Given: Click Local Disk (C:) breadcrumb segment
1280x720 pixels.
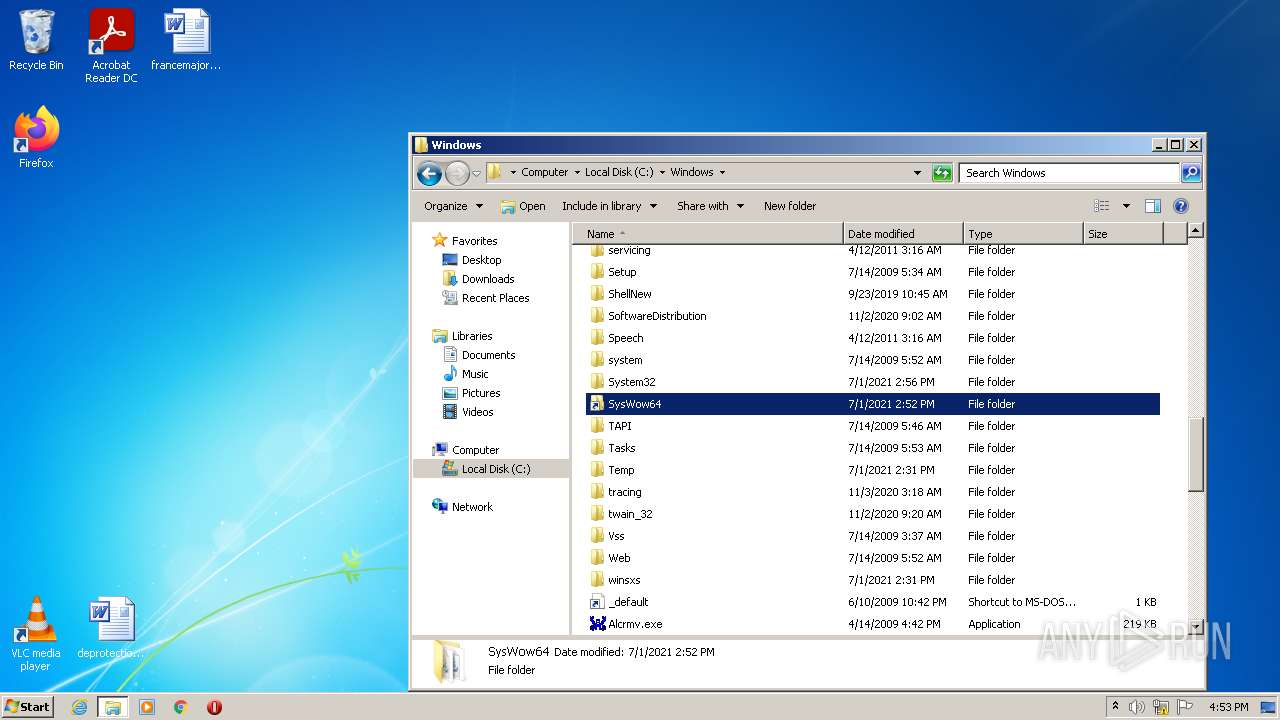Looking at the screenshot, I should coord(619,172).
